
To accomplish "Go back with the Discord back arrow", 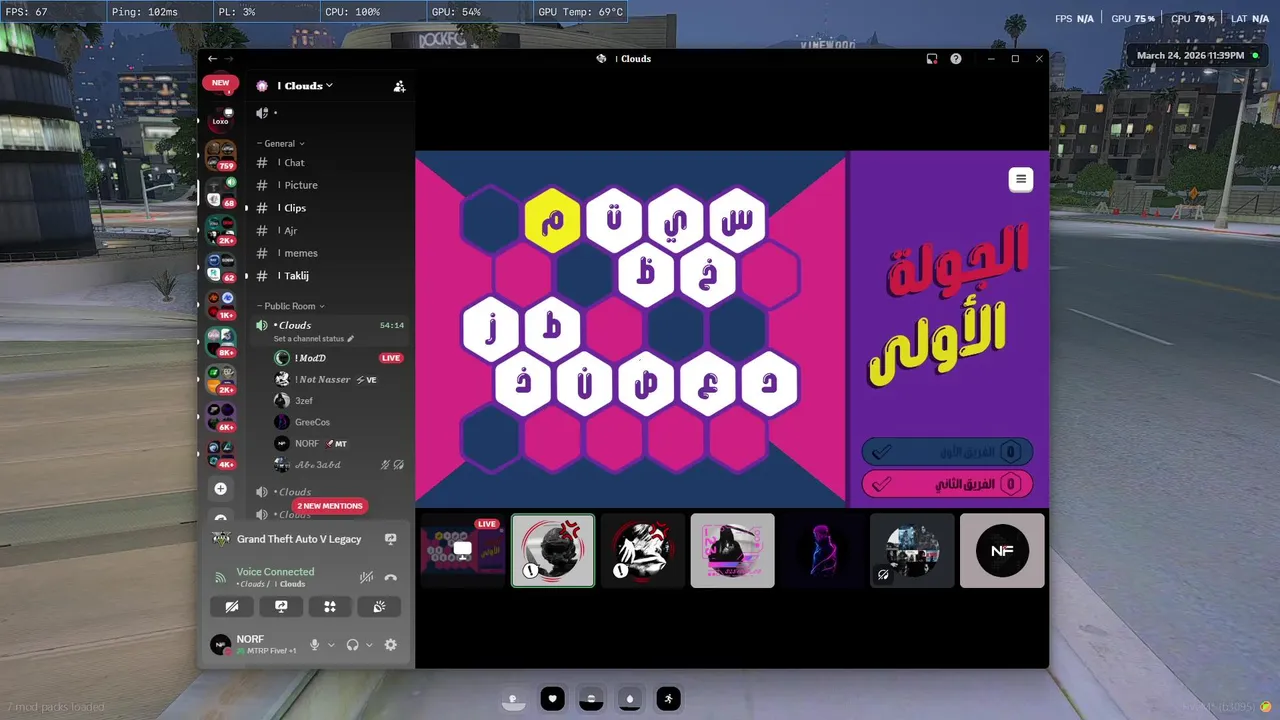I will [212, 59].
